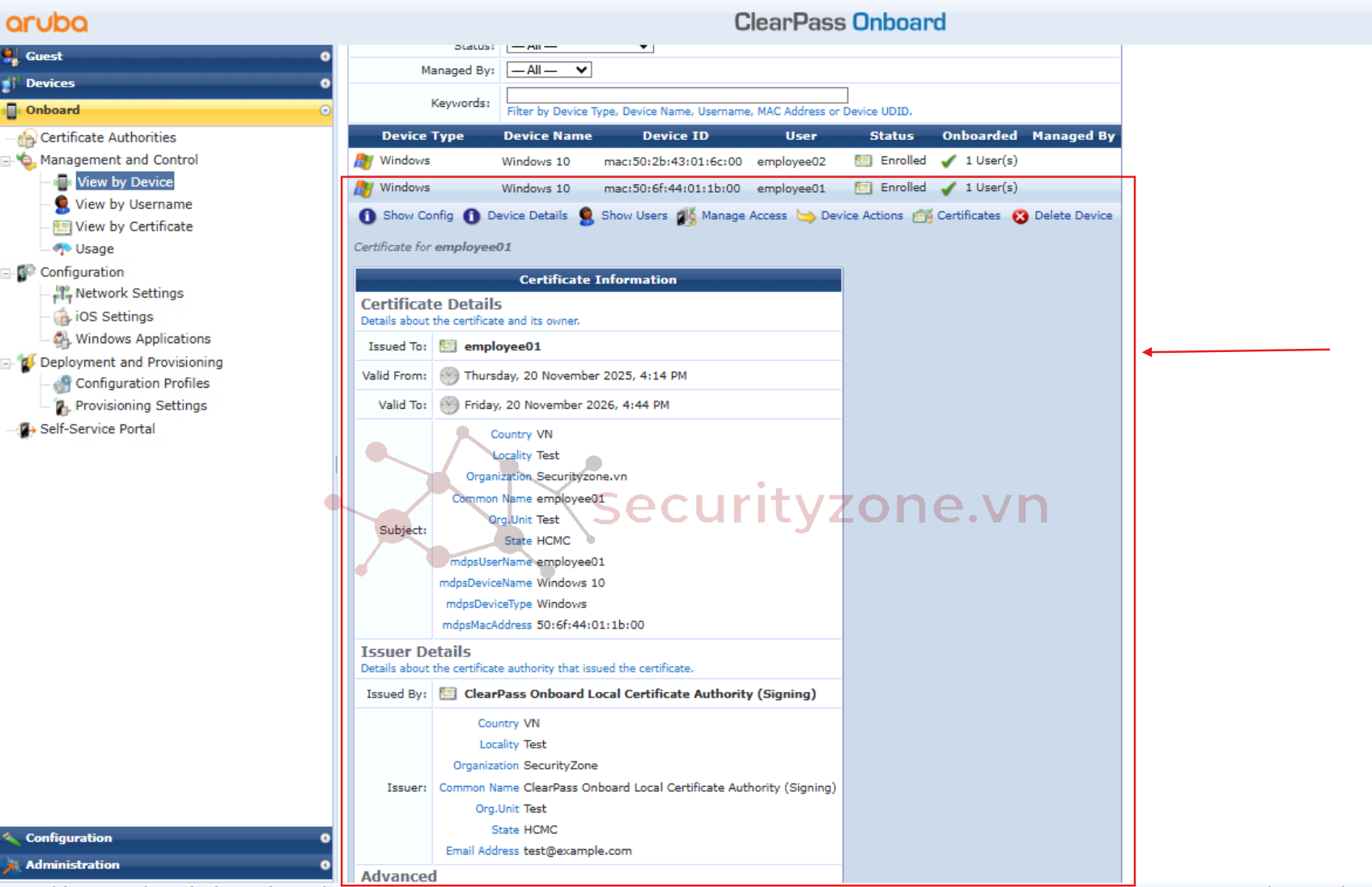Open the Email Address link under Issuer
The image size is (1372, 887).
482,851
